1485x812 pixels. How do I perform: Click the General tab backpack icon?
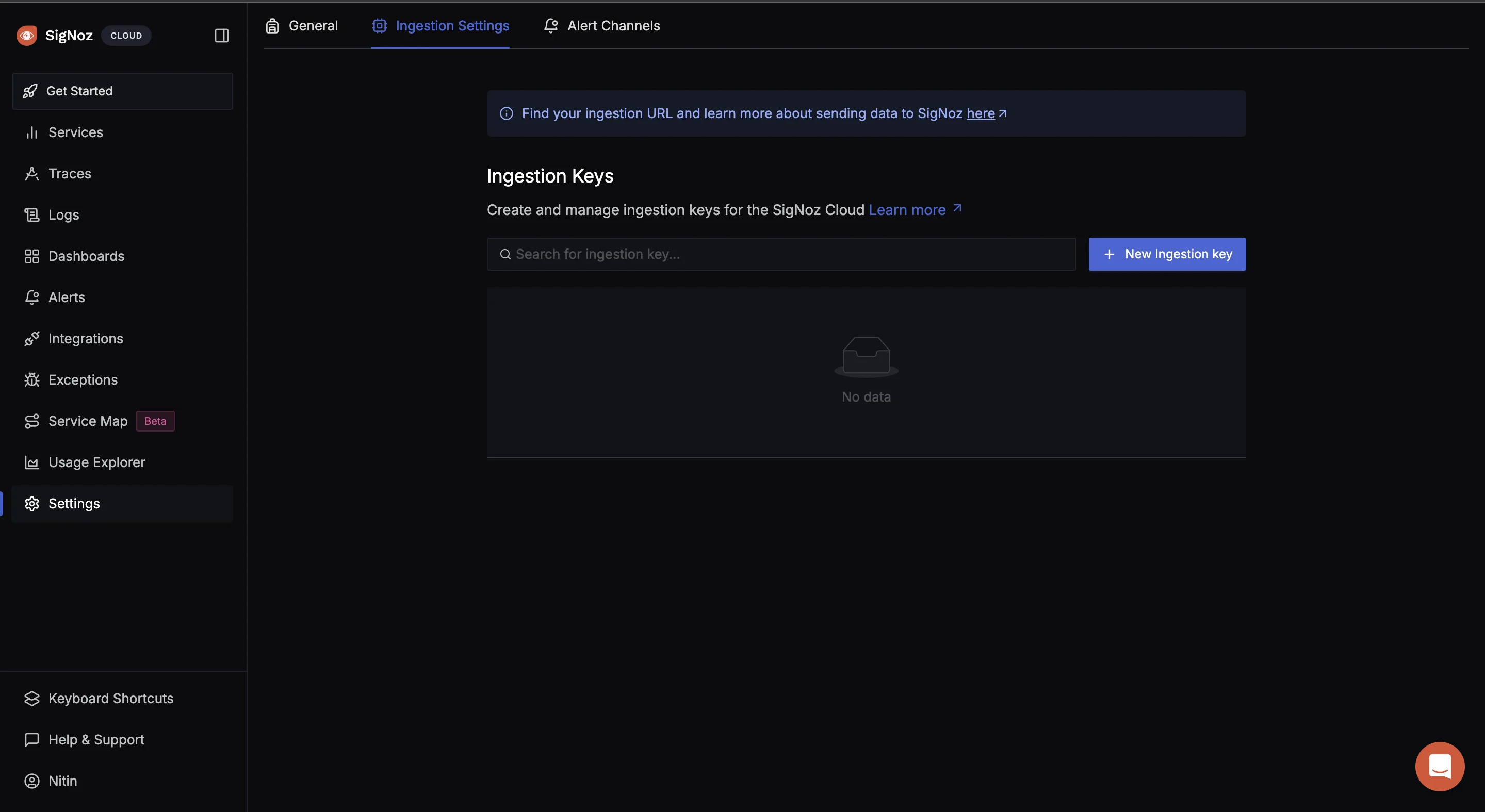pos(272,26)
